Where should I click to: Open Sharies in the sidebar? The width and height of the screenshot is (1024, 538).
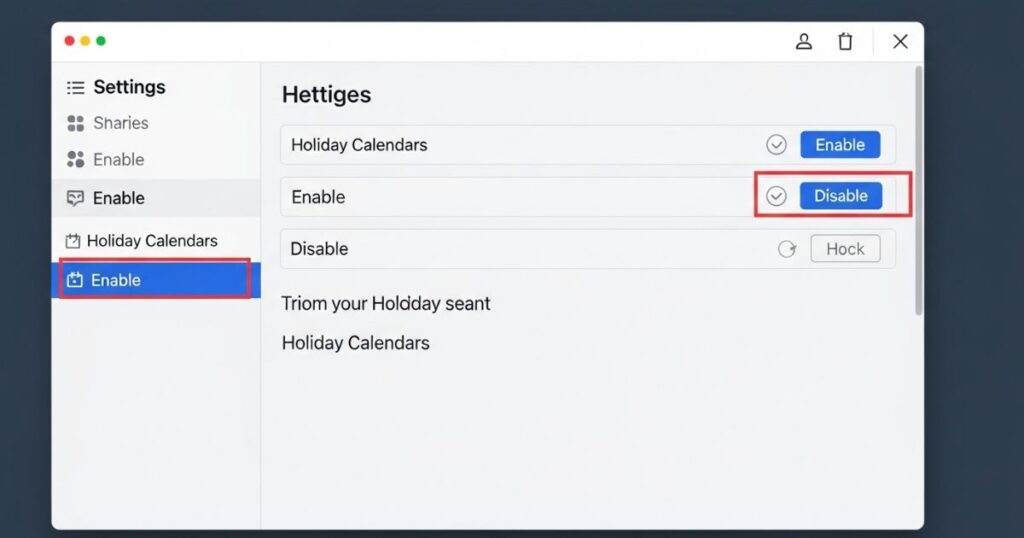pyautogui.click(x=120, y=124)
